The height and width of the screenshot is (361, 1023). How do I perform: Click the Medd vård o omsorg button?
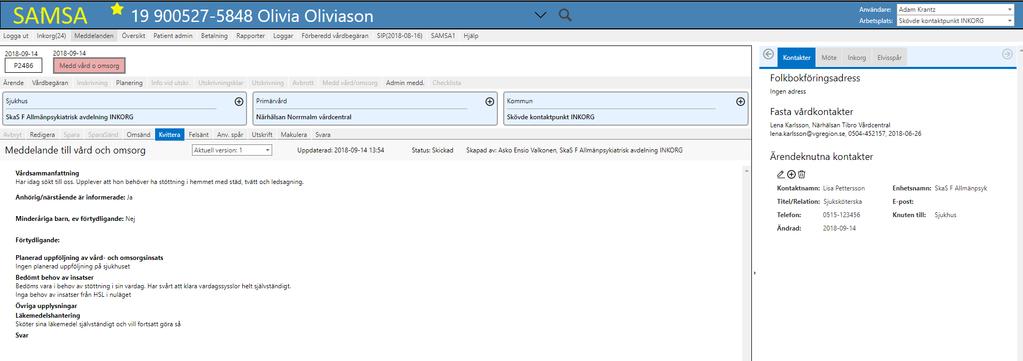click(89, 65)
